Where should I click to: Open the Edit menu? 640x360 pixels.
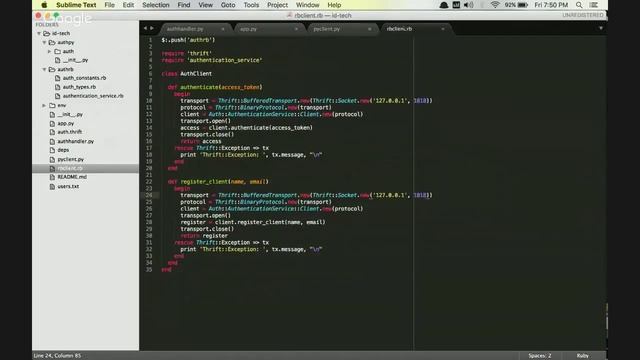[x=128, y=5]
